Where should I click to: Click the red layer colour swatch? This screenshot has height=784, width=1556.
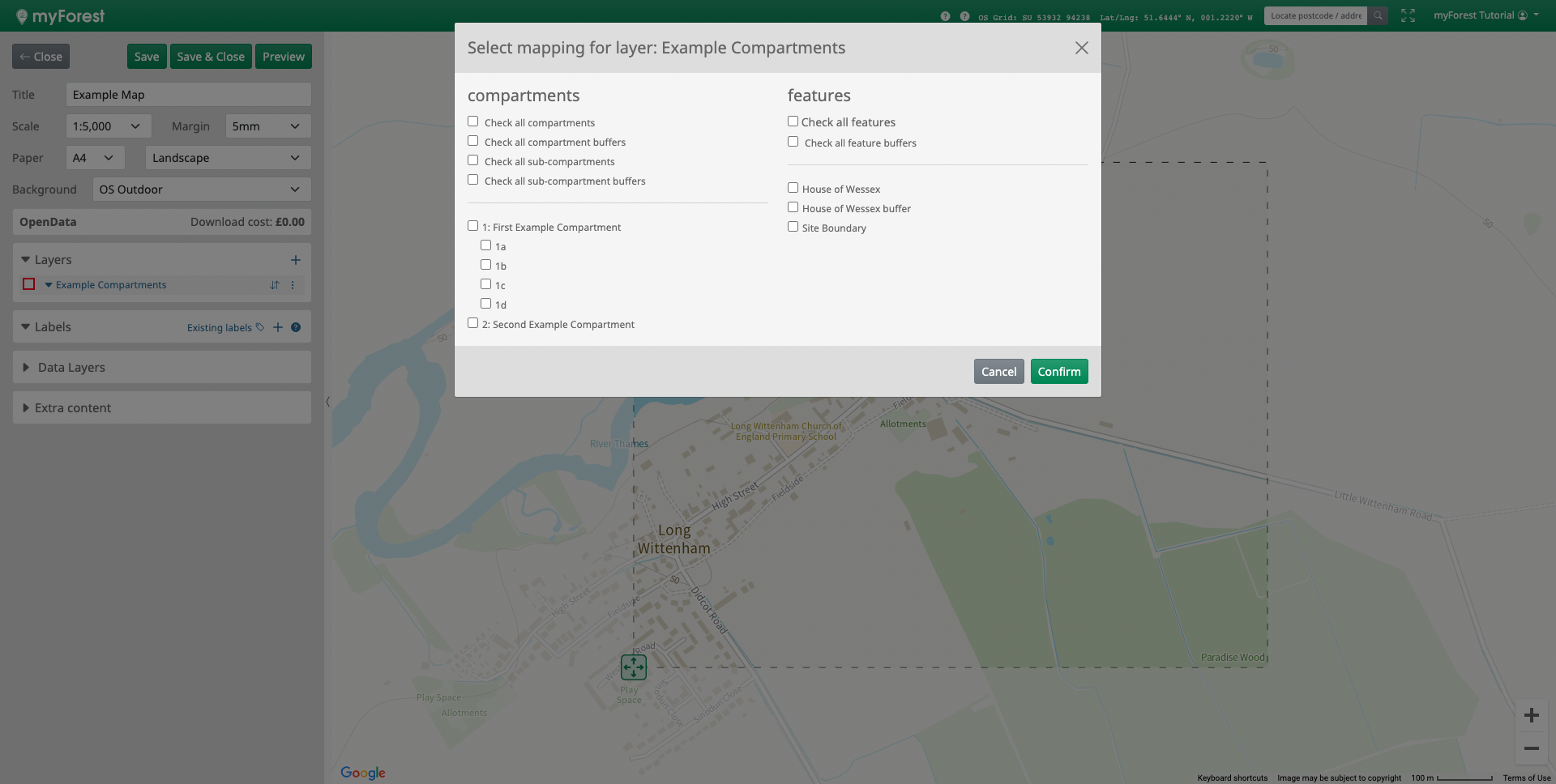tap(29, 284)
